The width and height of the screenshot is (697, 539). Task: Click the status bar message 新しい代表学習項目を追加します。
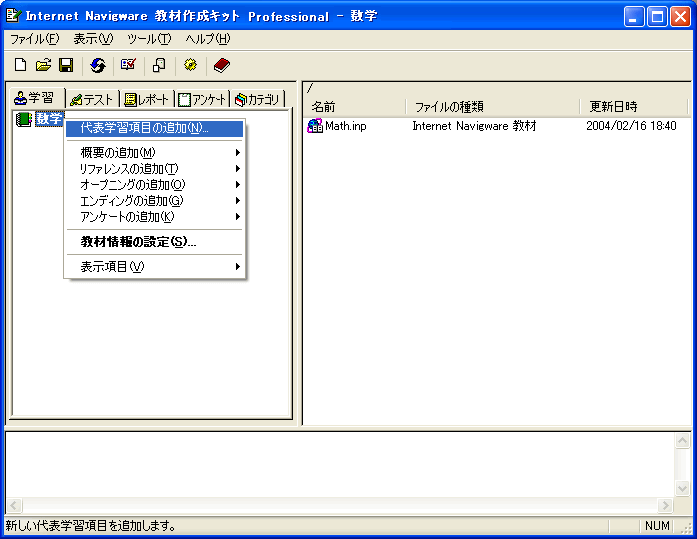(91, 526)
